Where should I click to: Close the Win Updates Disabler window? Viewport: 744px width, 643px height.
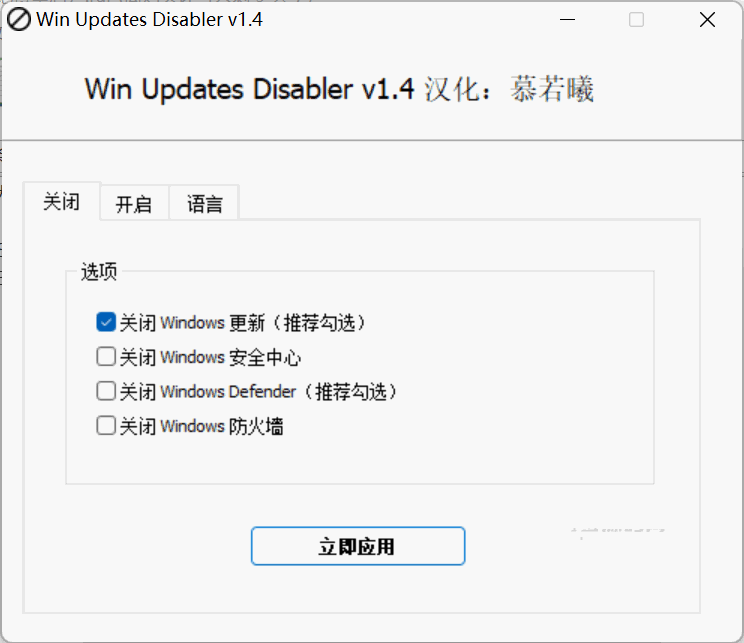(x=707, y=20)
